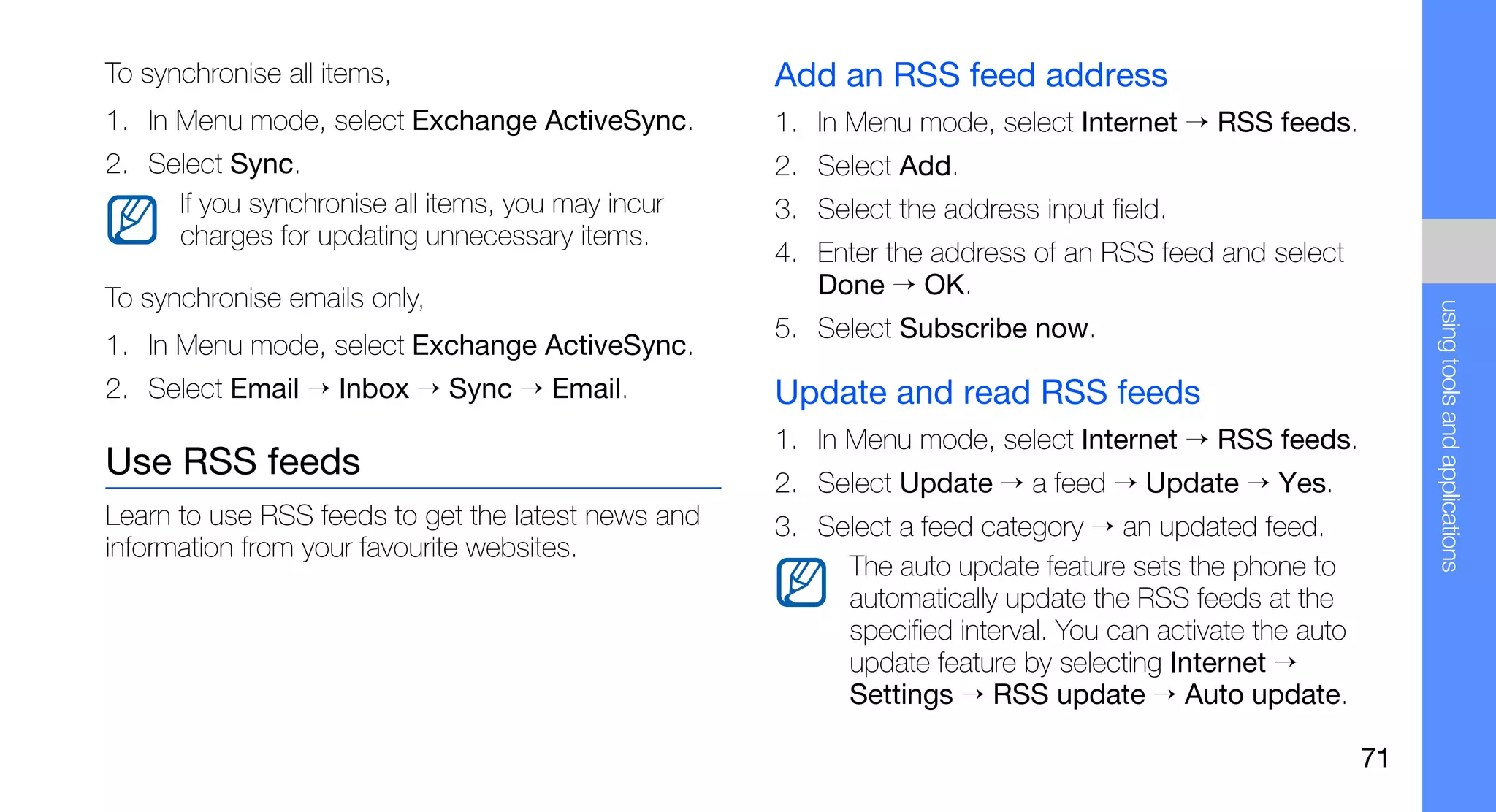Click first 'Exchange ActiveSync' step under all items
Image resolution: width=1496 pixels, height=812 pixels.
tap(399, 121)
